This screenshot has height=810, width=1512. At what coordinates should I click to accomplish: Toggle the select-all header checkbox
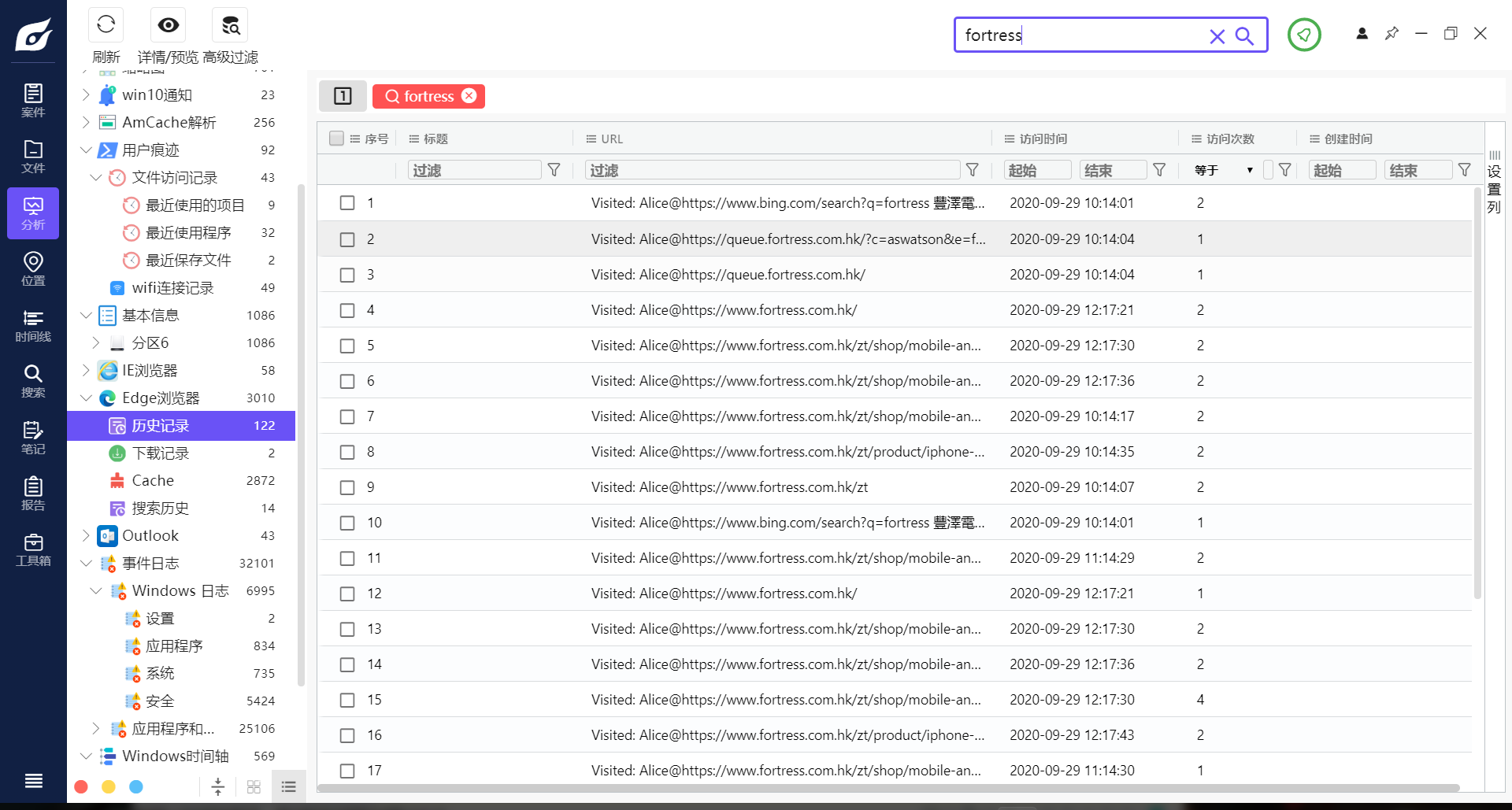pos(336,139)
